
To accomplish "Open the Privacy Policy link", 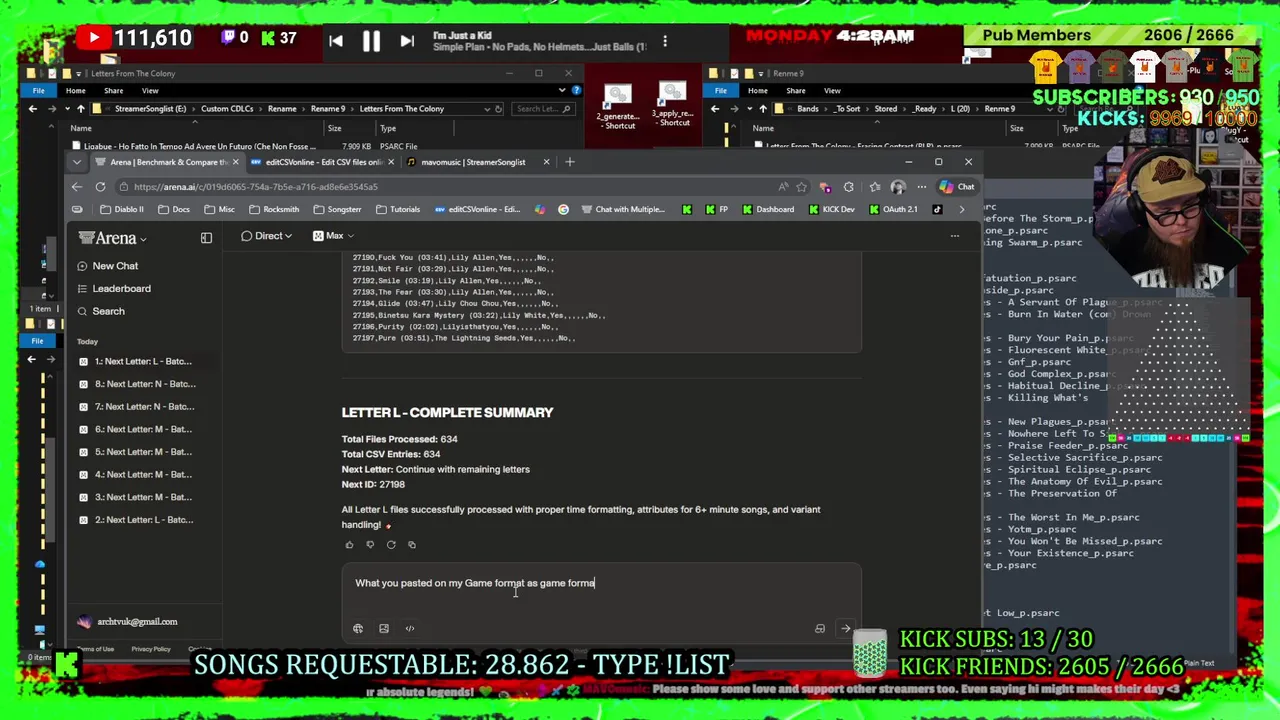I will [x=150, y=649].
